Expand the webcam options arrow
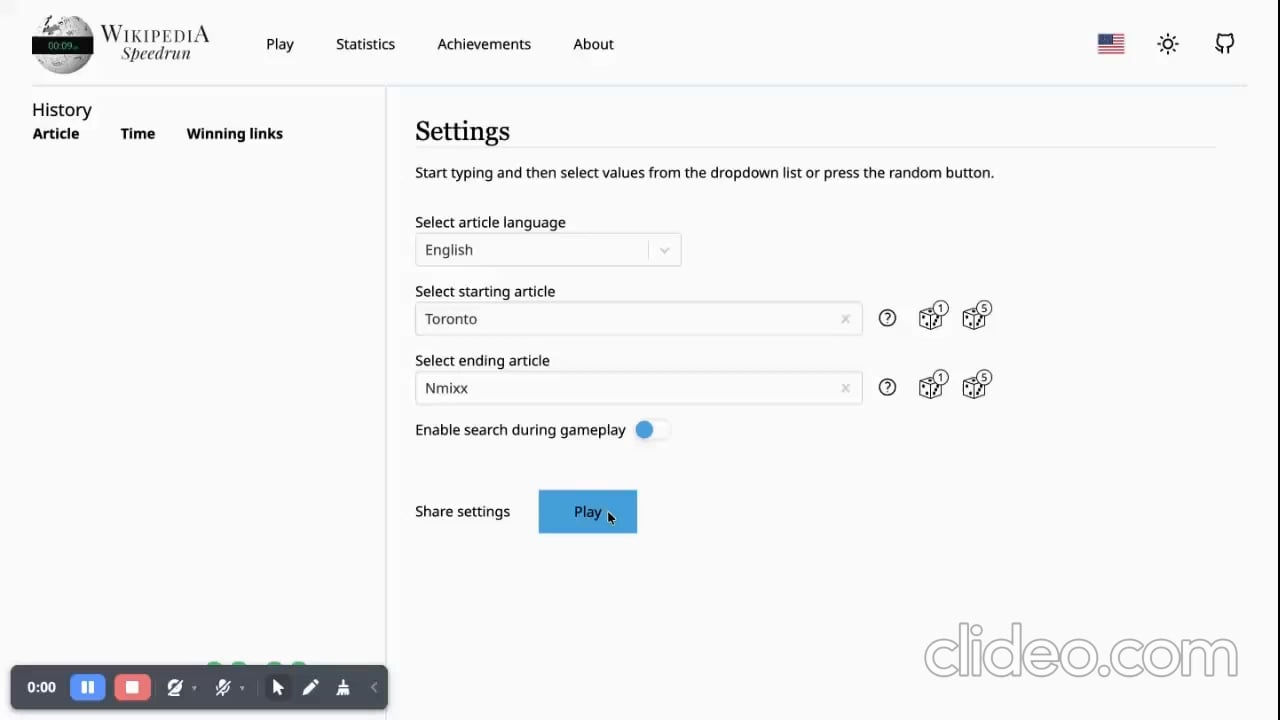The image size is (1280, 720). tap(194, 688)
